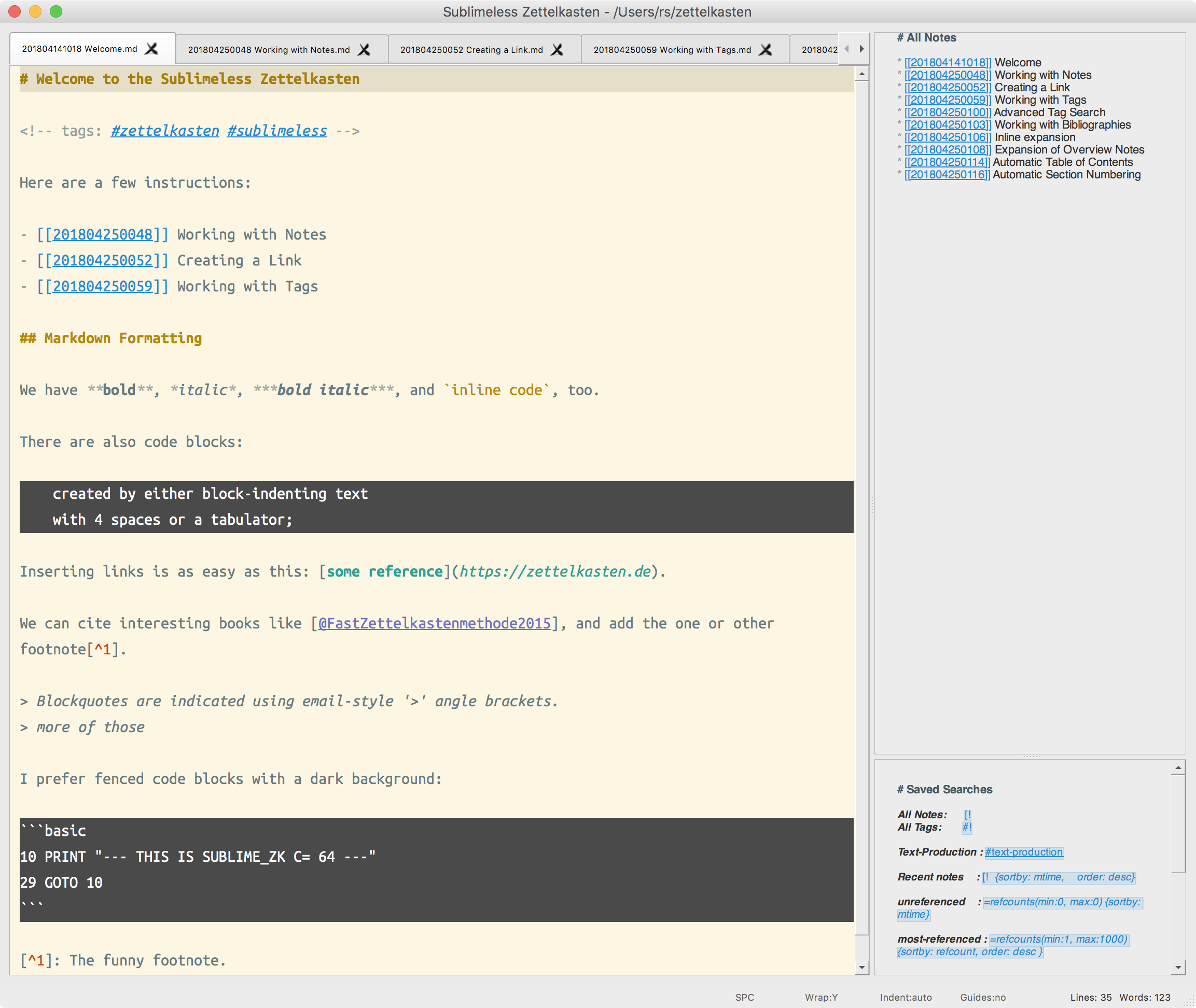Toggle Wrap:Y setting in status bar
1196x1008 pixels.
(820, 997)
